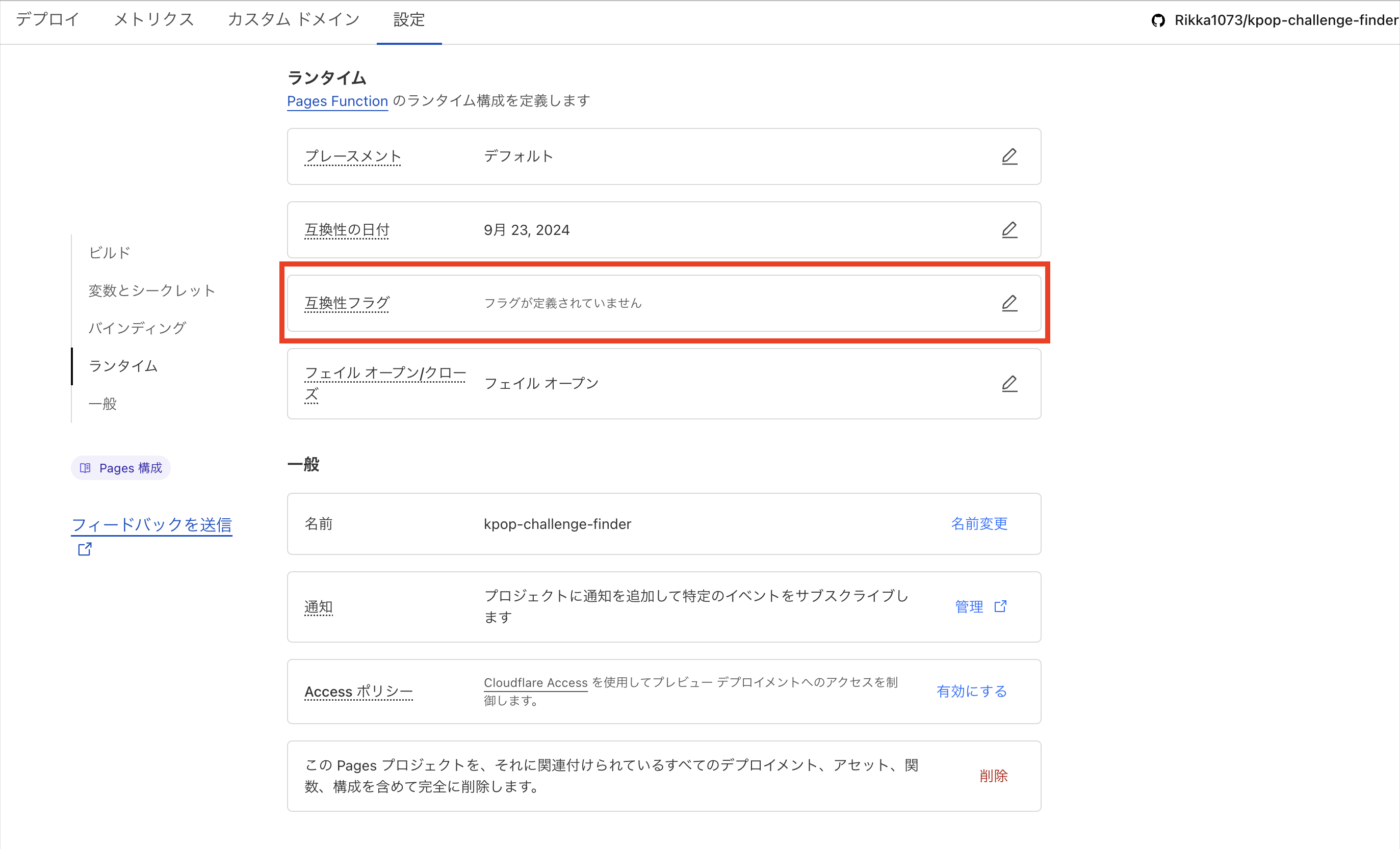Viewport: 1400px width, 849px height.
Task: Select the 設定 tab
Action: pyautogui.click(x=408, y=19)
